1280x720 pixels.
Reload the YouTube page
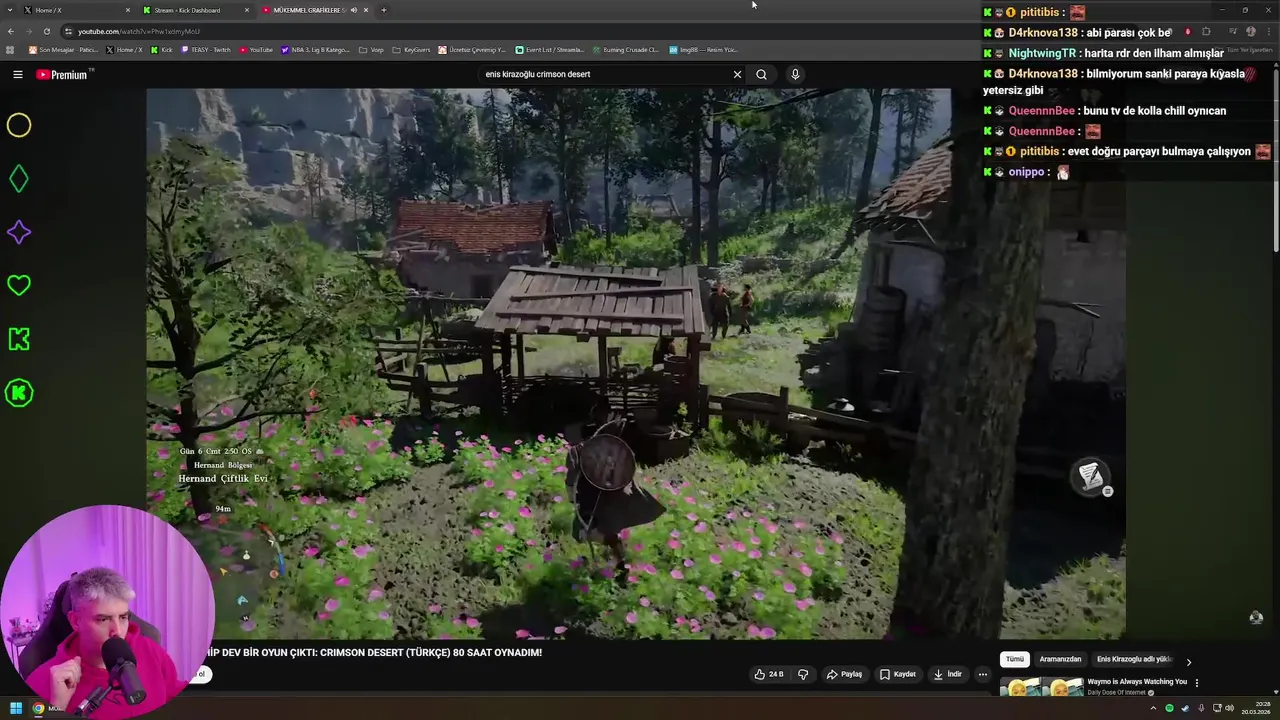(46, 31)
